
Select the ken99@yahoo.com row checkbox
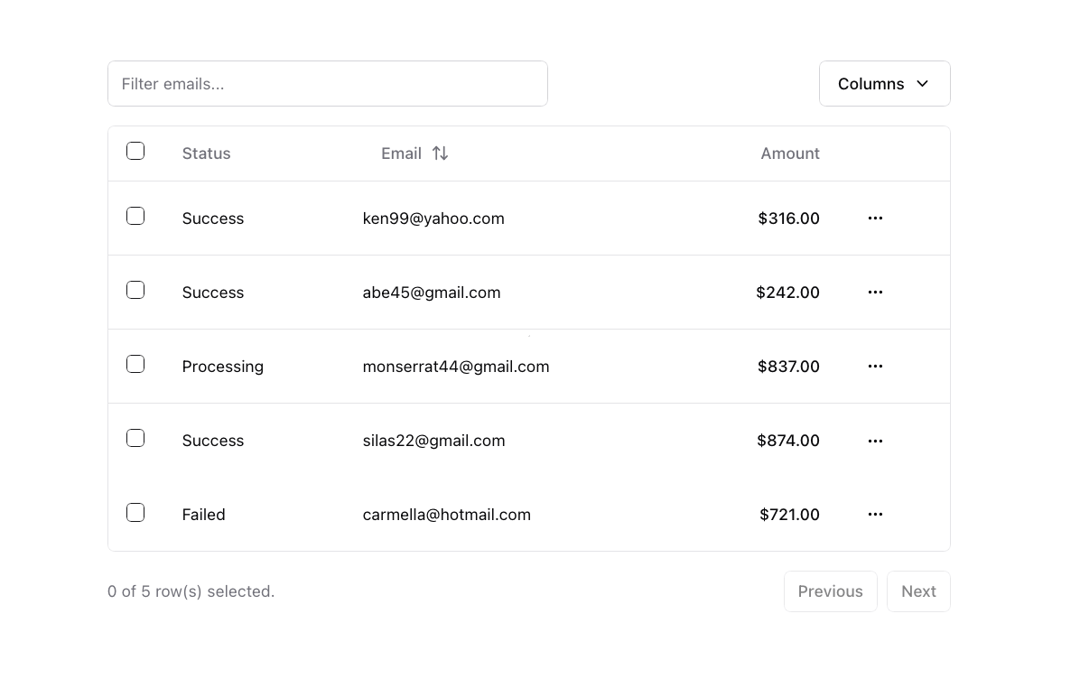pos(136,216)
